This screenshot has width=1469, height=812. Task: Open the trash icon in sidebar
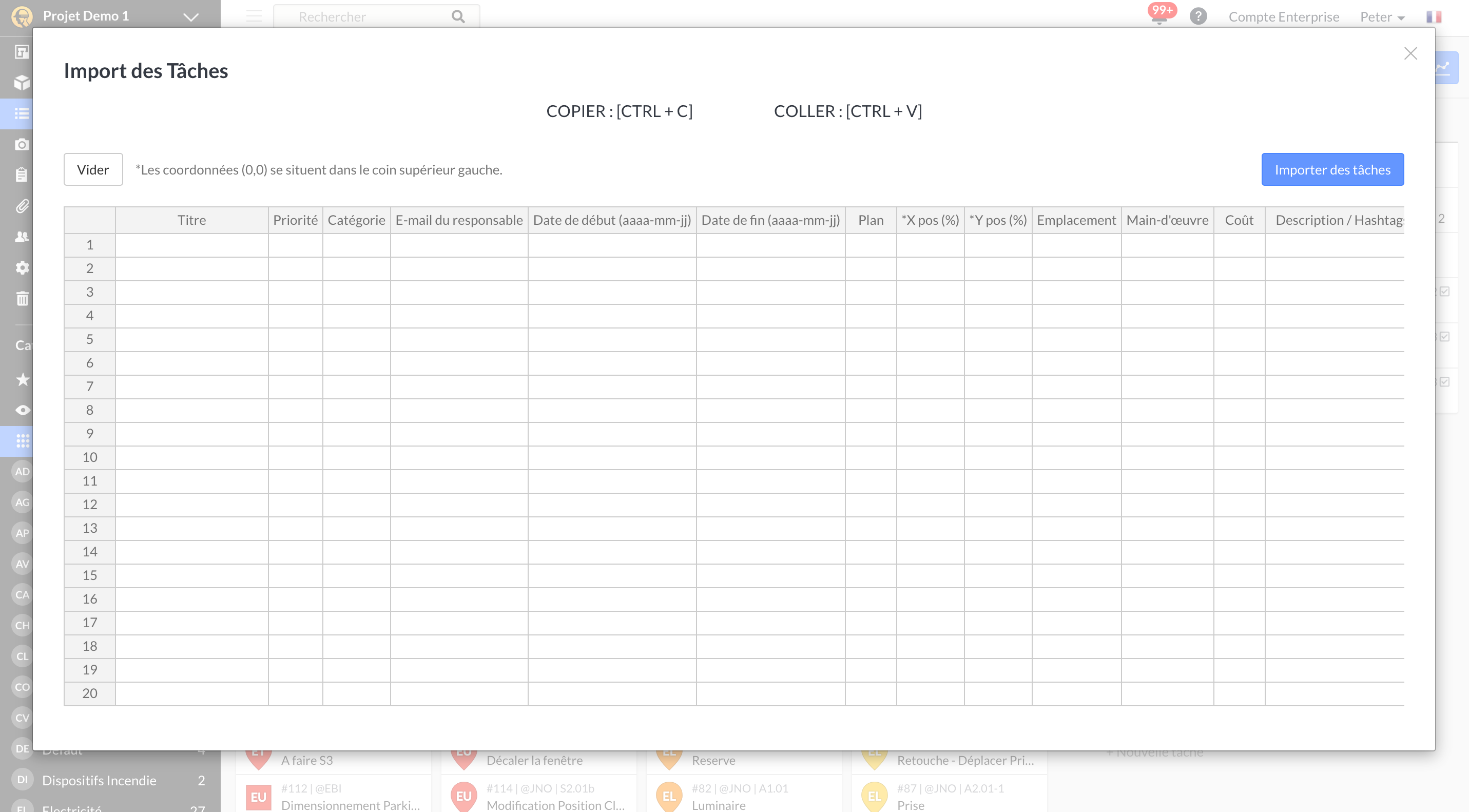(x=22, y=298)
